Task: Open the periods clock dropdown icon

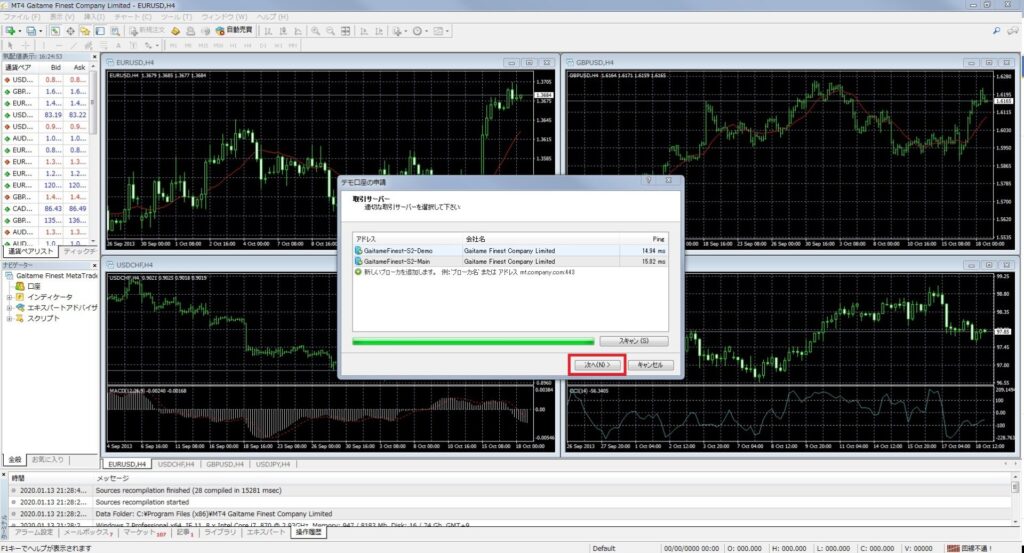Action: click(419, 31)
